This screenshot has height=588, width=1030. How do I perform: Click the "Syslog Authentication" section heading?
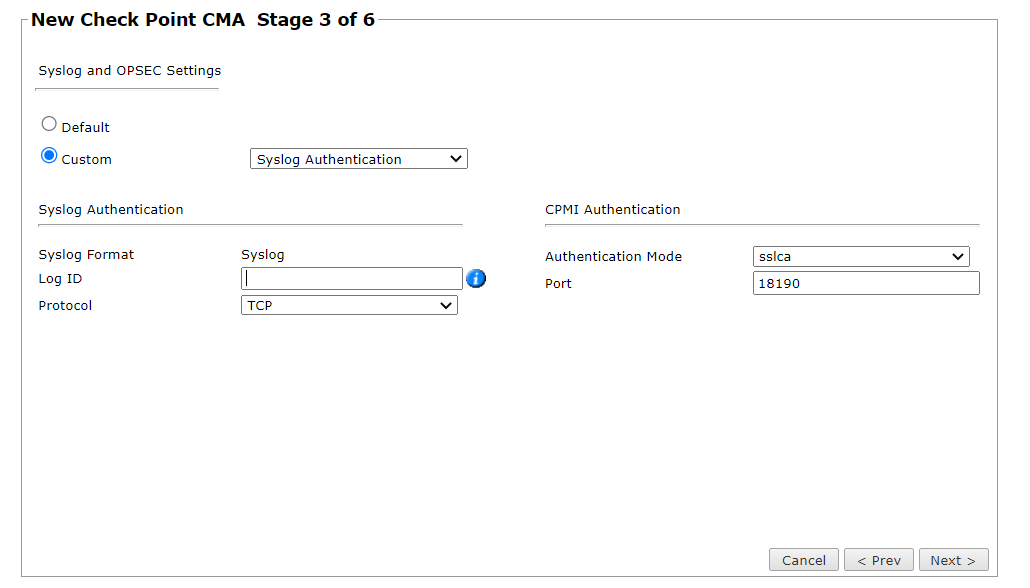(x=111, y=210)
